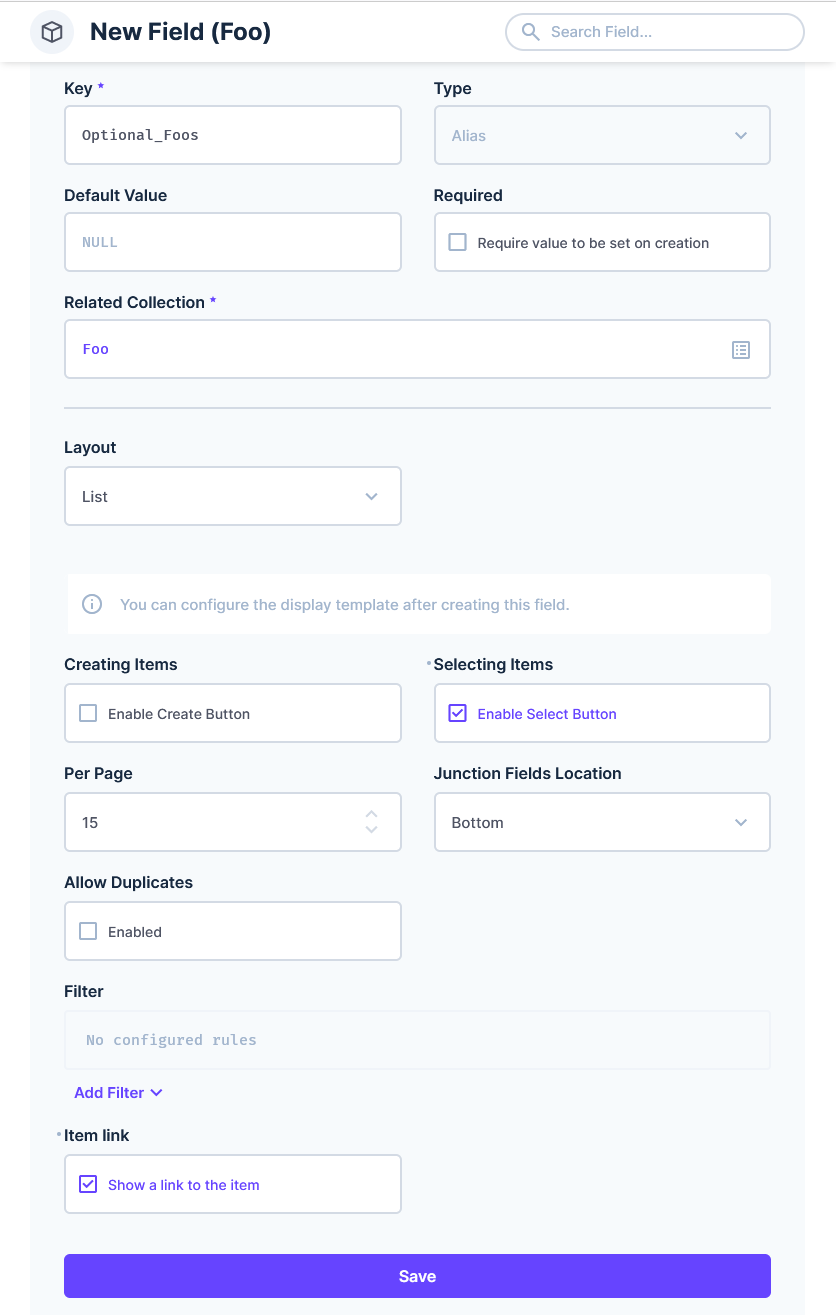The width and height of the screenshot is (836, 1315).
Task: Toggle Require value to be set on creation
Action: point(458,242)
